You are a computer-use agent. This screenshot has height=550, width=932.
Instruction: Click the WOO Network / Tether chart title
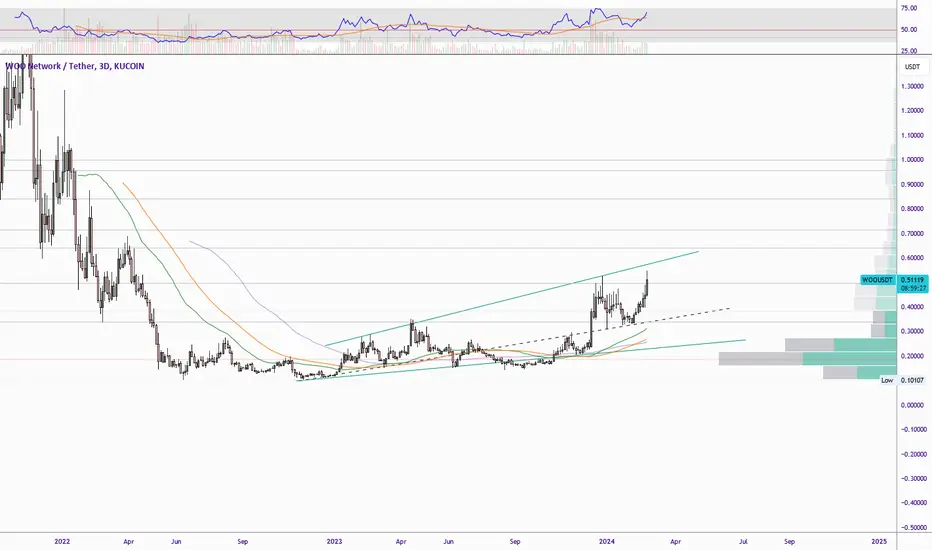point(75,66)
